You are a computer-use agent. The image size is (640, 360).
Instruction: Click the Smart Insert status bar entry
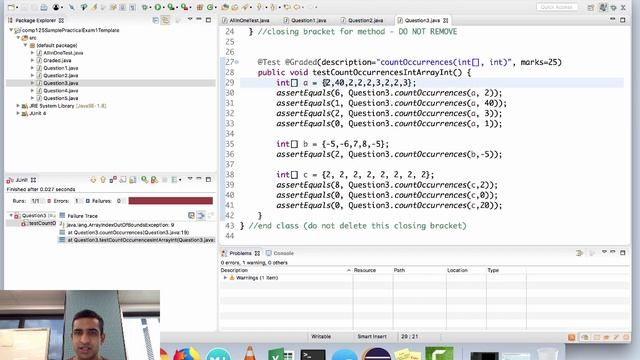coord(372,337)
